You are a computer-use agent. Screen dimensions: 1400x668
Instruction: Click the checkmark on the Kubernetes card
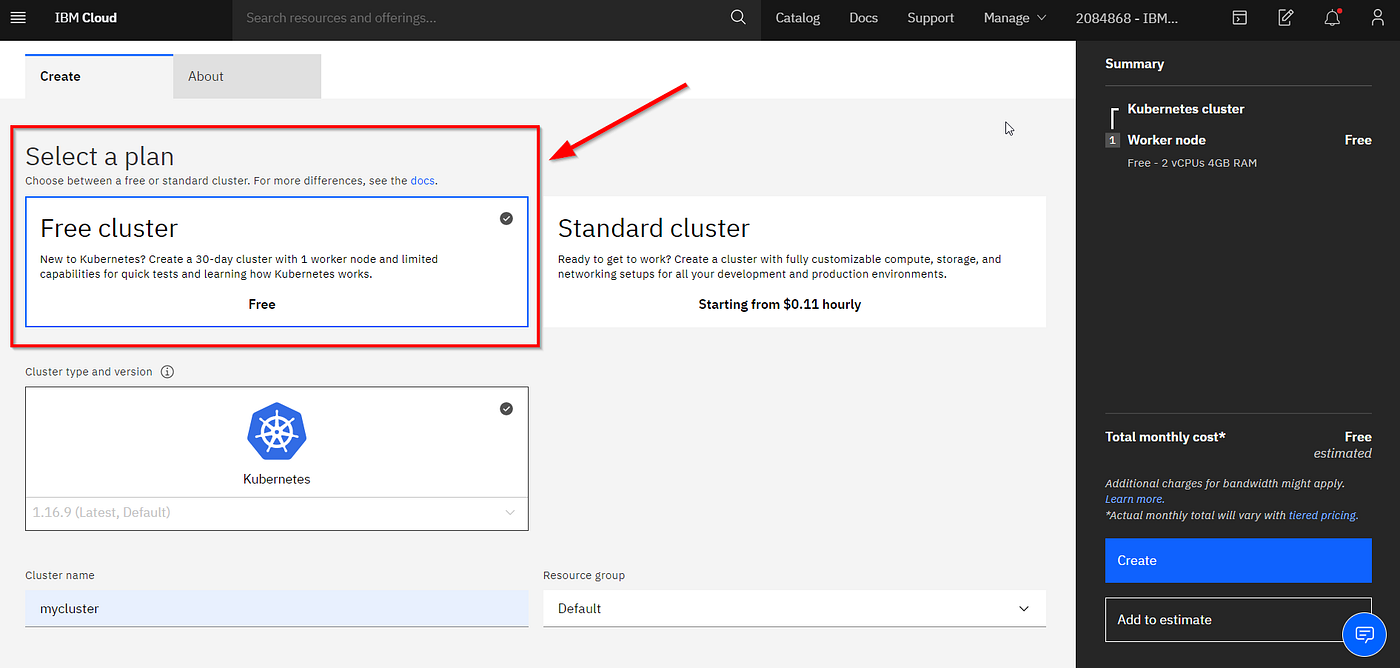[506, 408]
